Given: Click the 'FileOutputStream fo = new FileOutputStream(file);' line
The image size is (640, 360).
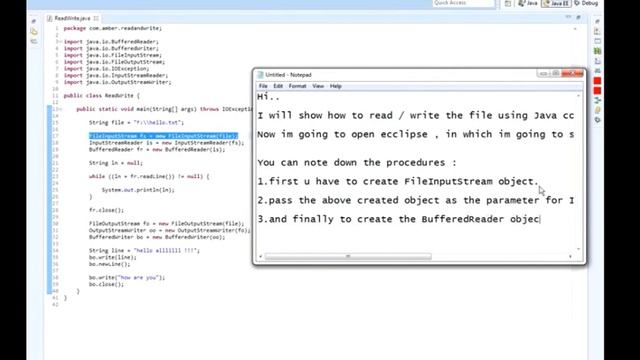Looking at the screenshot, I should 167,224.
